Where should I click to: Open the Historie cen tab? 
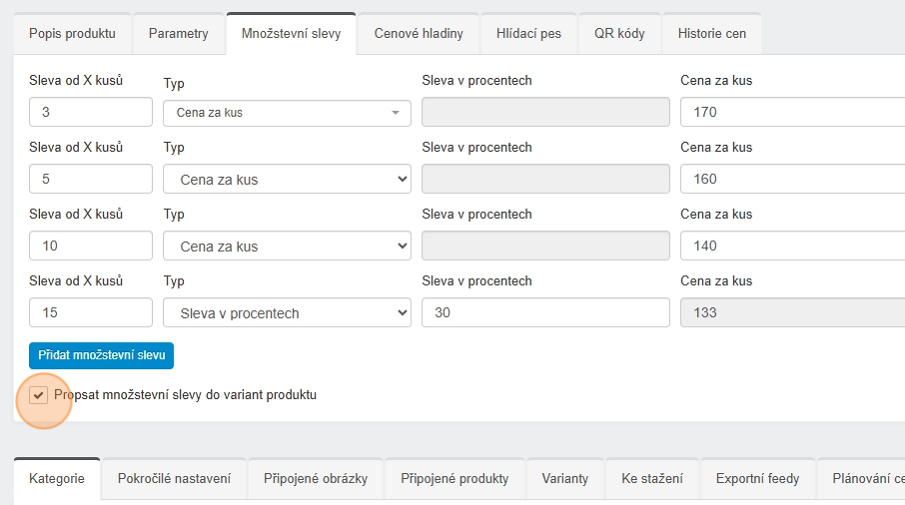[x=711, y=34]
